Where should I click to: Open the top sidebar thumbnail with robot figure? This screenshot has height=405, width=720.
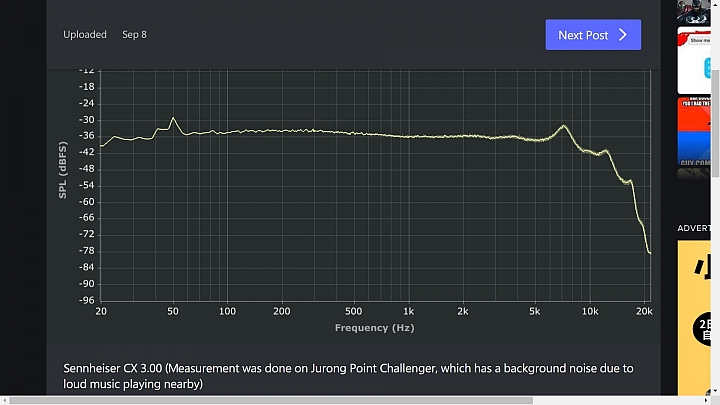click(x=694, y=12)
